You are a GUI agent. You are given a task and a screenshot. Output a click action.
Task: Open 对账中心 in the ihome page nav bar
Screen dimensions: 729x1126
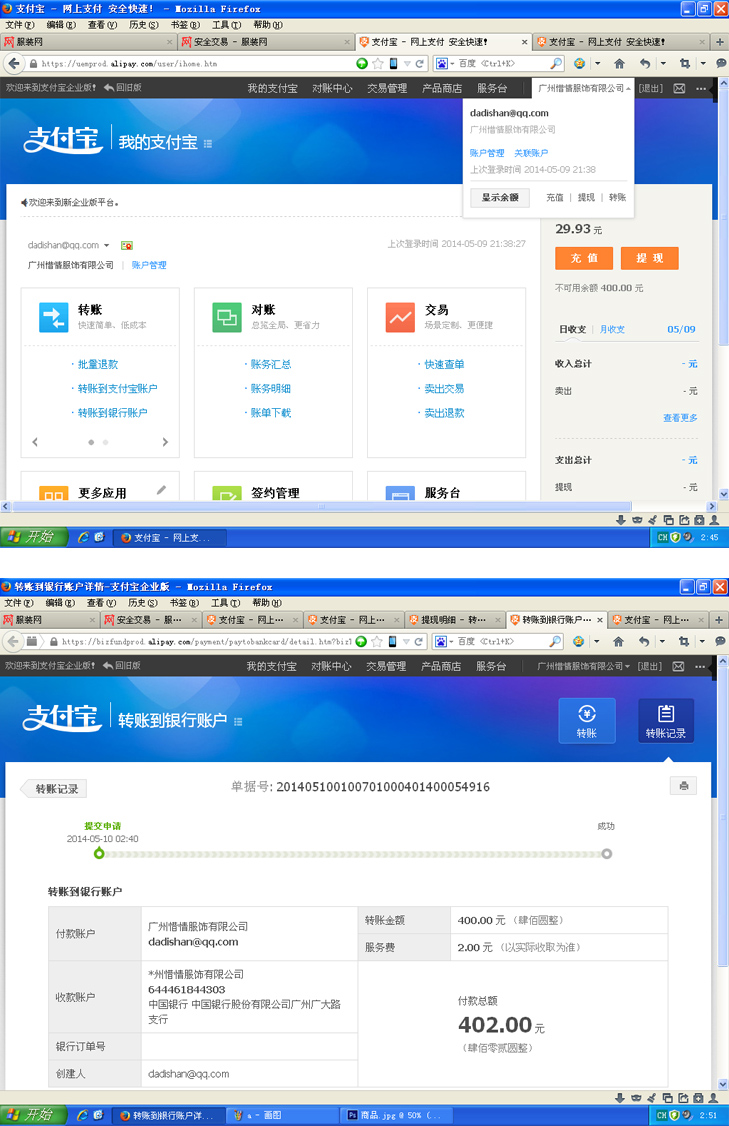[332, 88]
